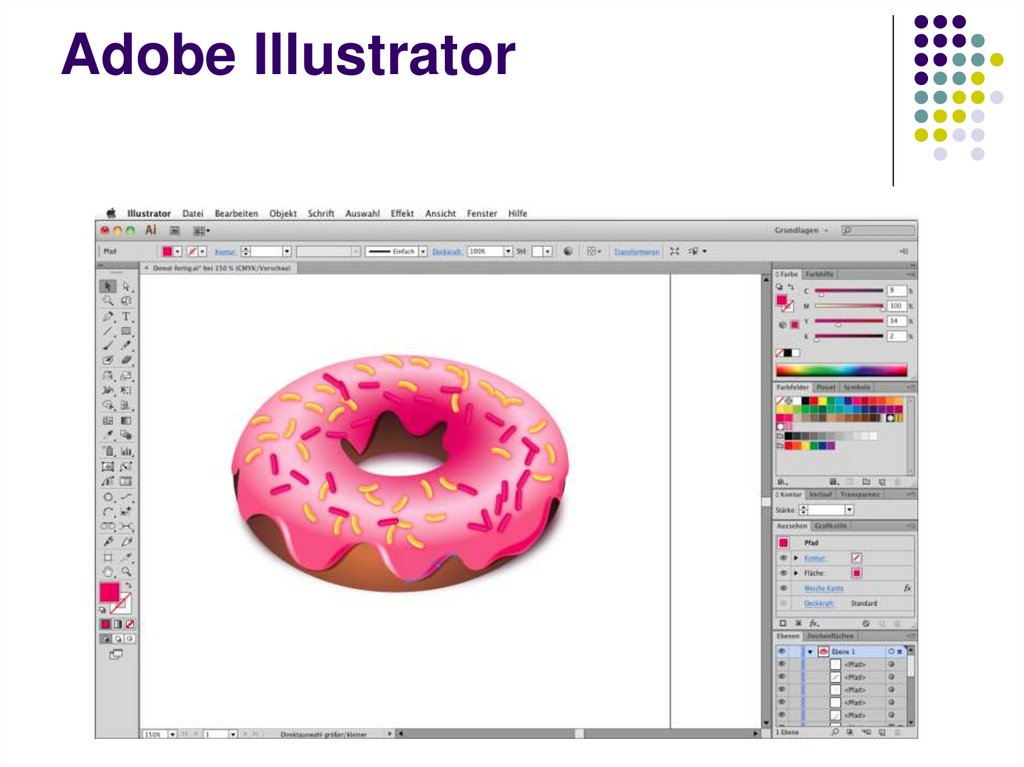The width and height of the screenshot is (1024, 767).
Task: Click the M magenta slider in Farbe panel
Action: pyautogui.click(x=849, y=306)
